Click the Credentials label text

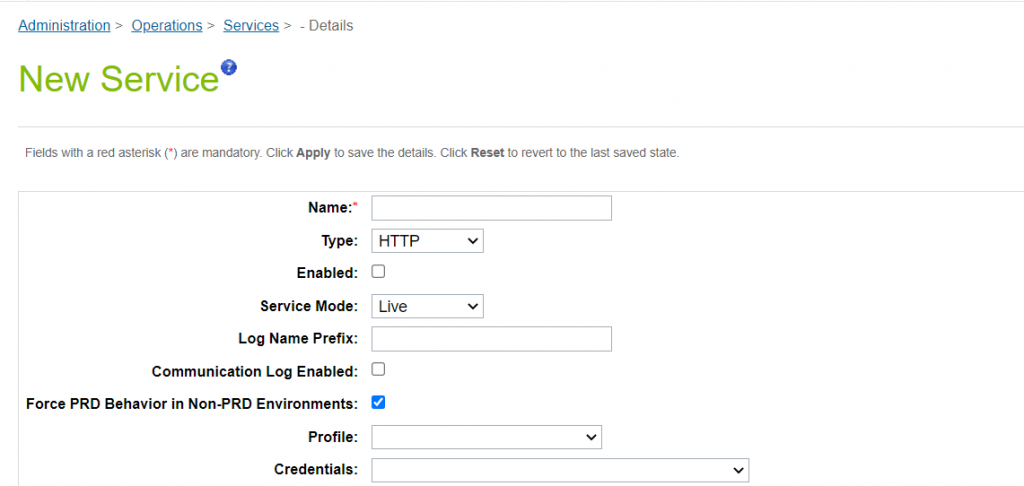point(316,470)
